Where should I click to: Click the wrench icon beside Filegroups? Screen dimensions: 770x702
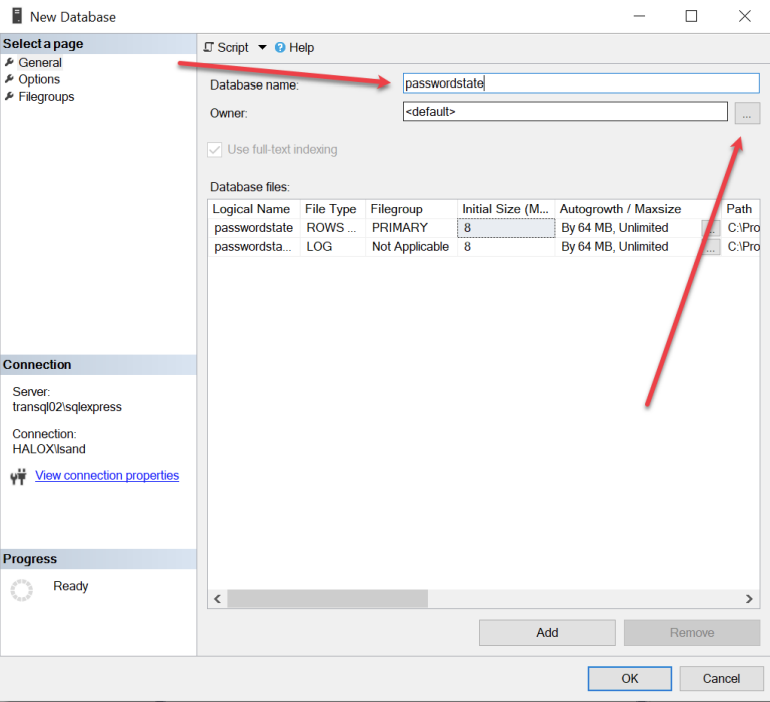coord(9,96)
